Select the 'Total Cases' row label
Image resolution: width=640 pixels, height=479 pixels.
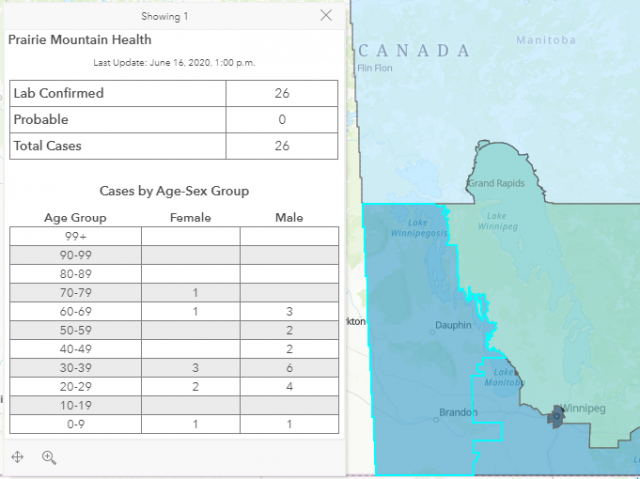(x=47, y=146)
